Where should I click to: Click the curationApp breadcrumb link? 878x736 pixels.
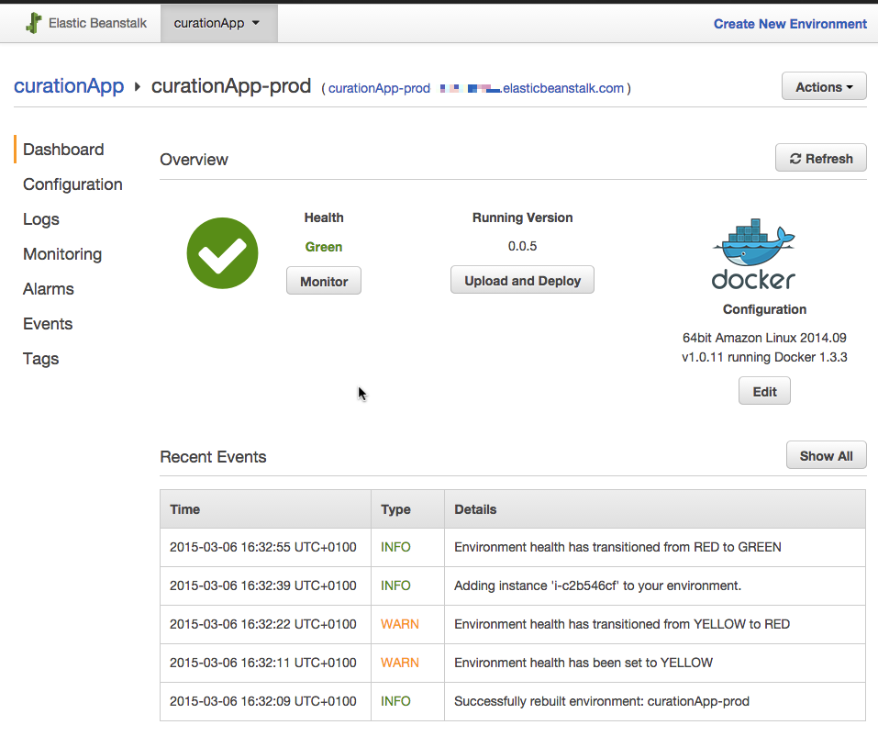pos(69,86)
